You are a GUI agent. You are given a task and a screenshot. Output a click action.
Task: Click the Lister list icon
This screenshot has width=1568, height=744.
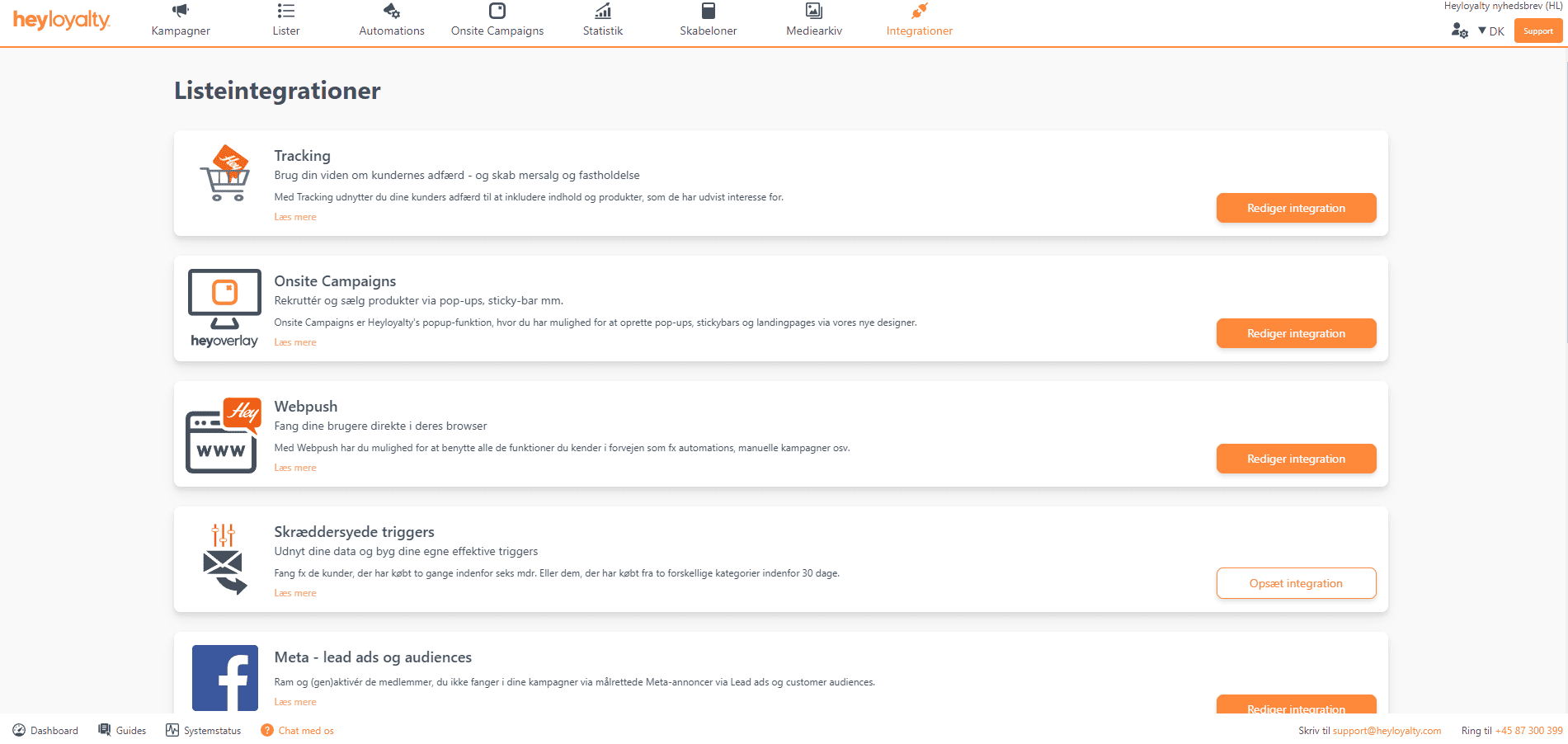click(286, 11)
